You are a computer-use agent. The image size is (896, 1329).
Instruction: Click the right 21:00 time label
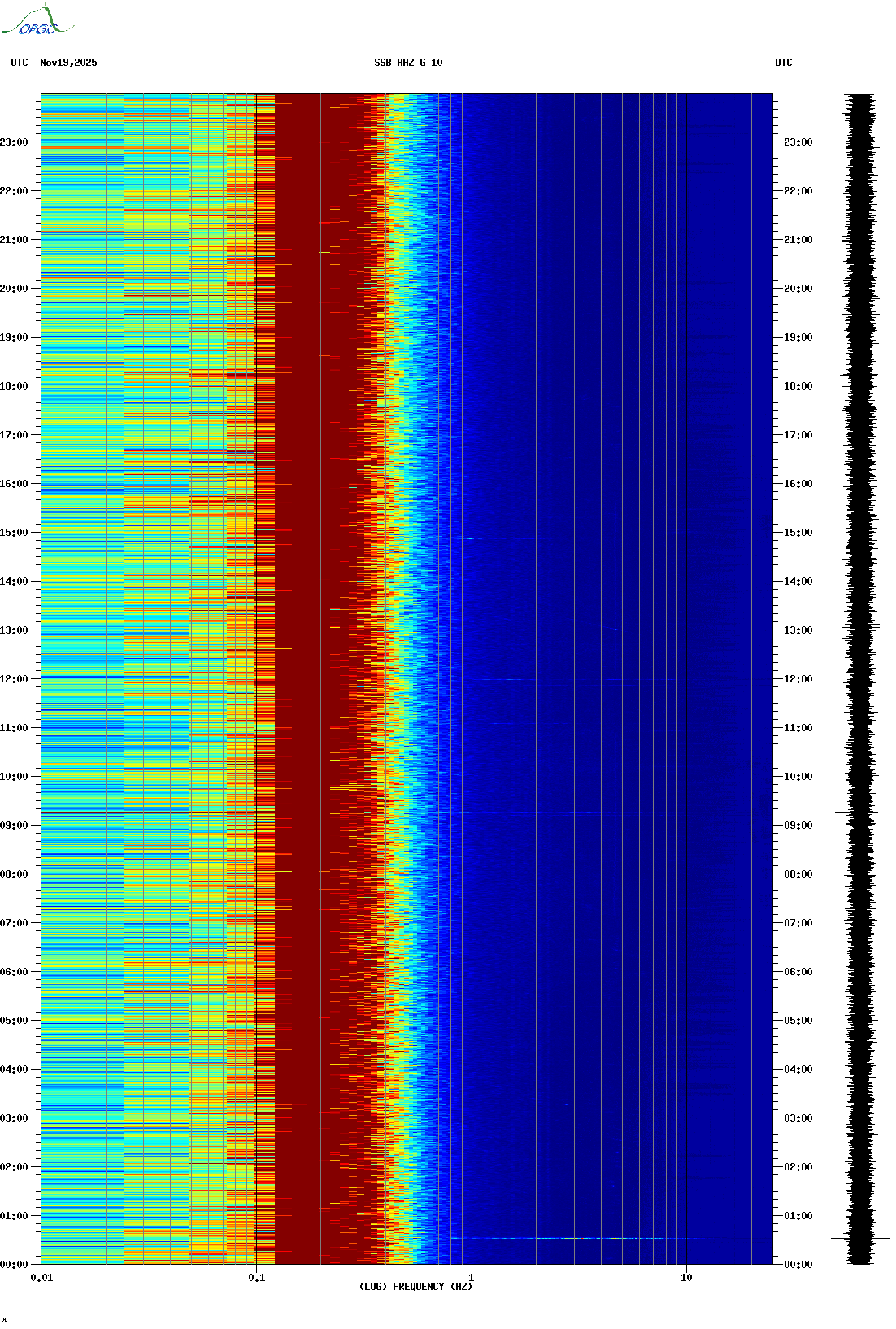point(798,240)
